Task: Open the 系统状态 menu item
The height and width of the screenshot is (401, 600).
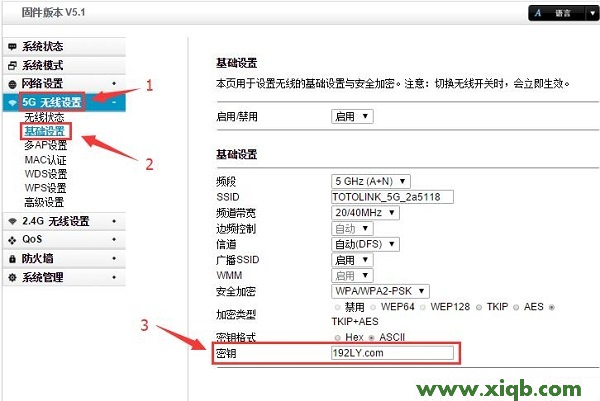Action: (x=64, y=47)
